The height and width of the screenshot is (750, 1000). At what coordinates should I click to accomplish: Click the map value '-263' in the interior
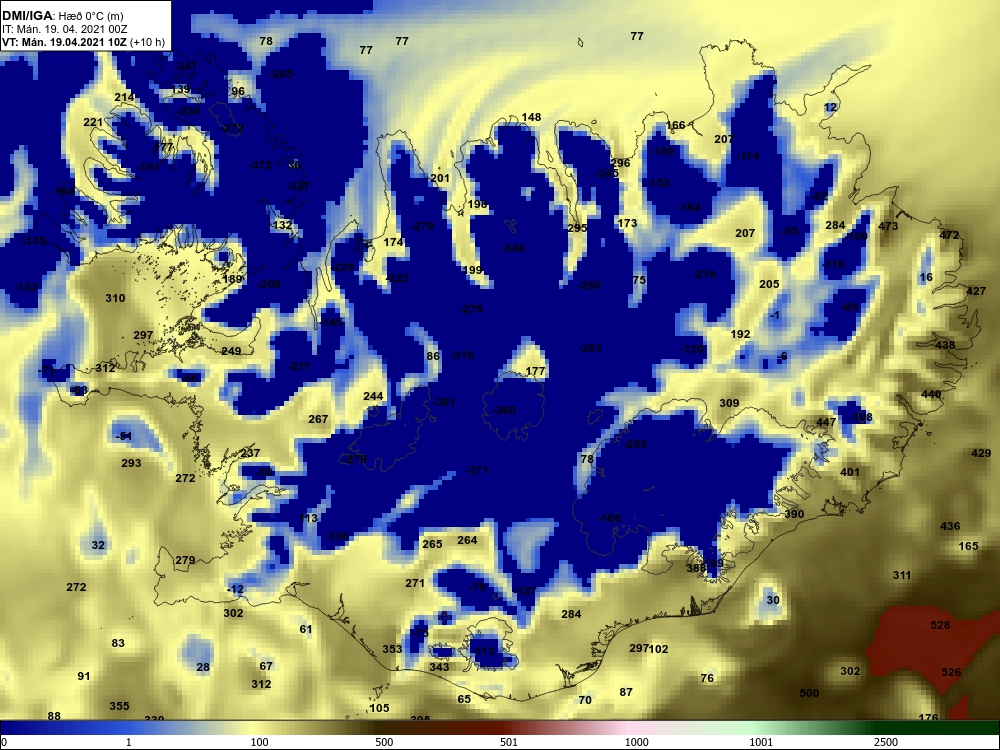tap(590, 348)
